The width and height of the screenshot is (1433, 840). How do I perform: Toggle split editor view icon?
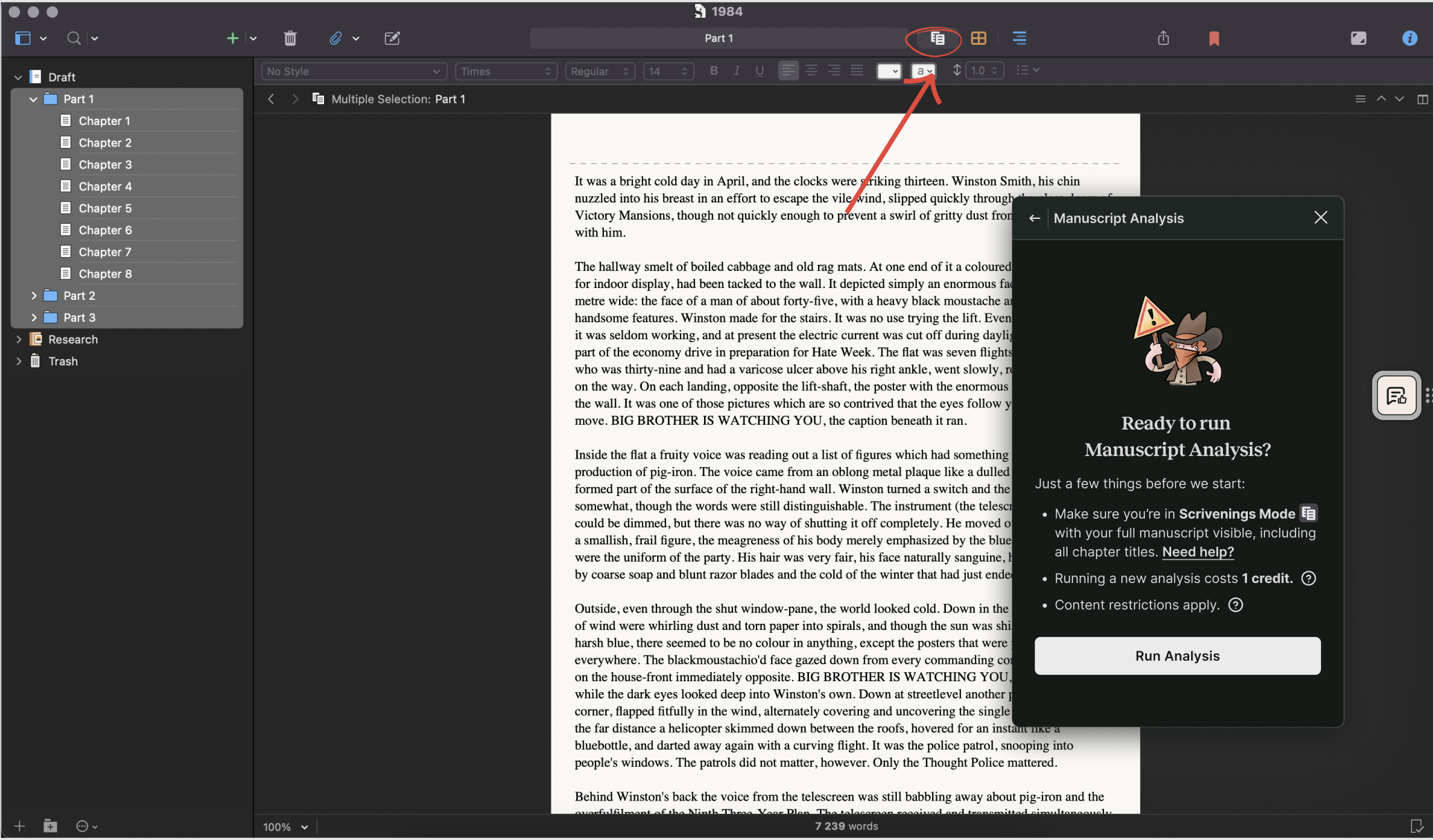click(x=1422, y=99)
